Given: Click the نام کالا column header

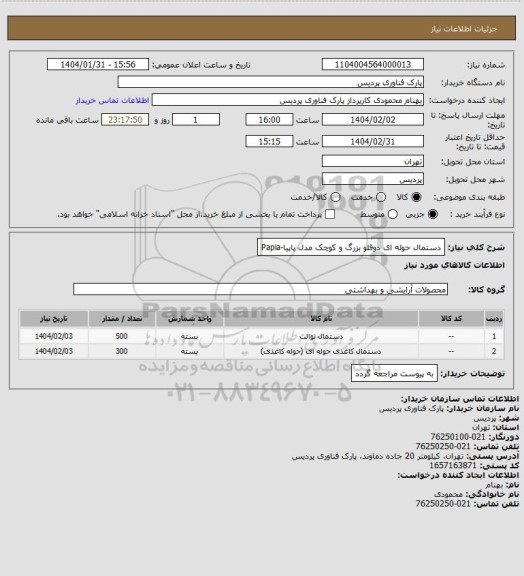Looking at the screenshot, I should (321, 319).
